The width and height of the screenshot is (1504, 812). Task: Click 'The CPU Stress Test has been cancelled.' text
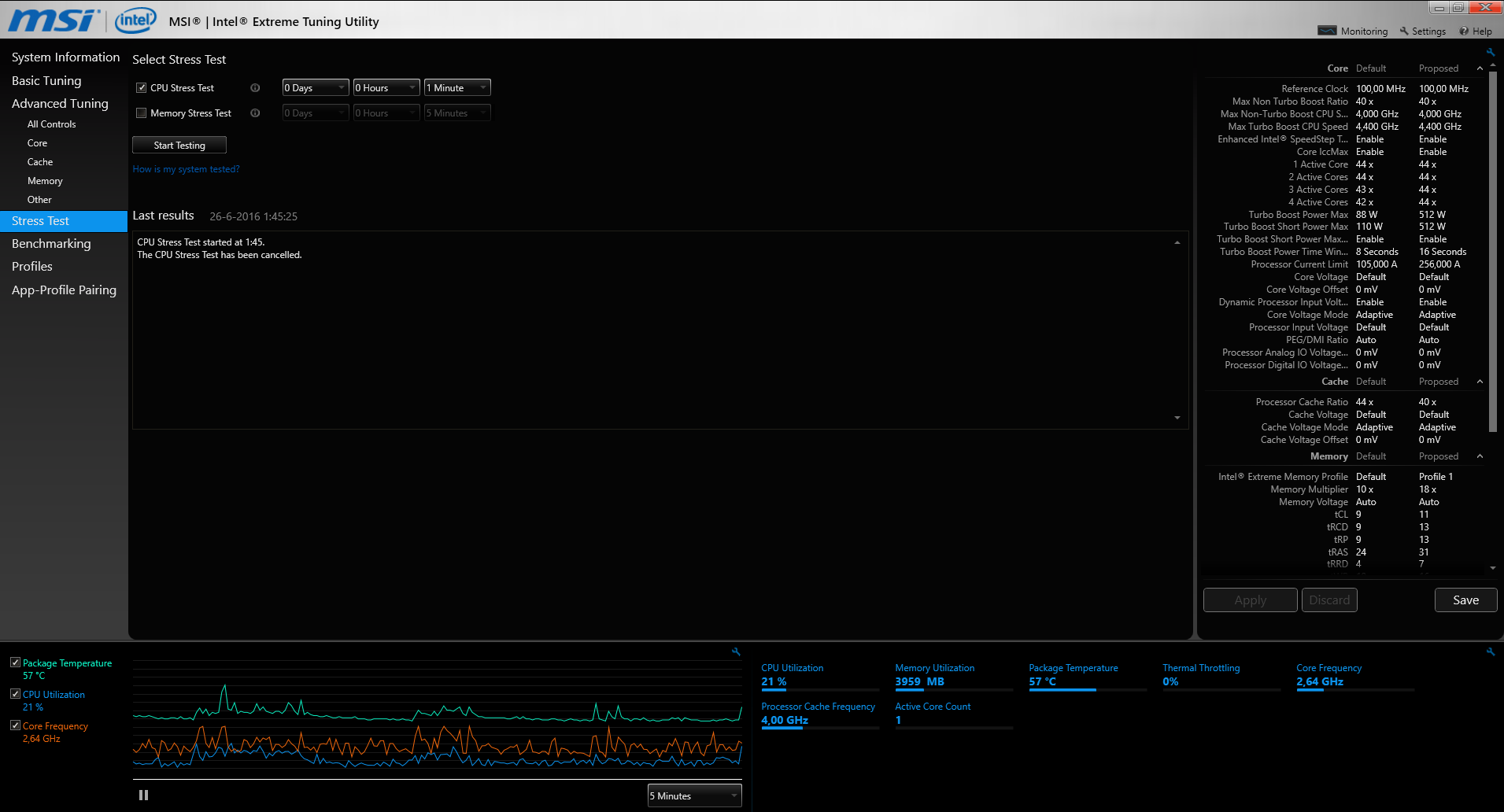(x=220, y=255)
